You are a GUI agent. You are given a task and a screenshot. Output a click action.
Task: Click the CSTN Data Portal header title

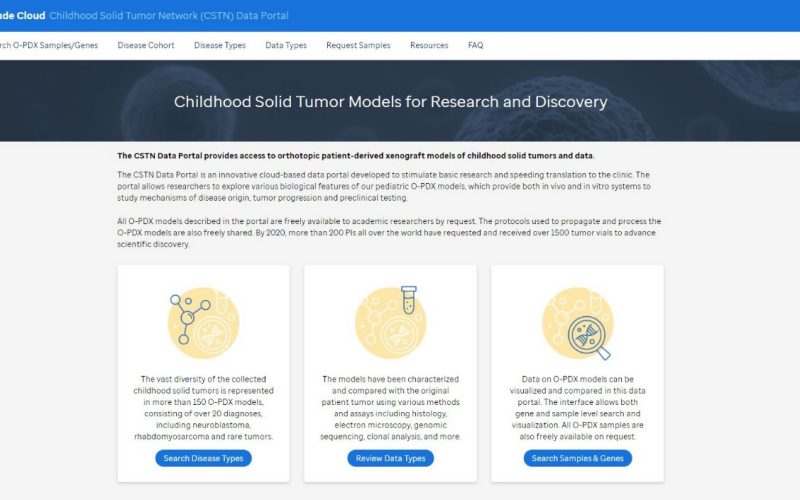click(x=183, y=16)
